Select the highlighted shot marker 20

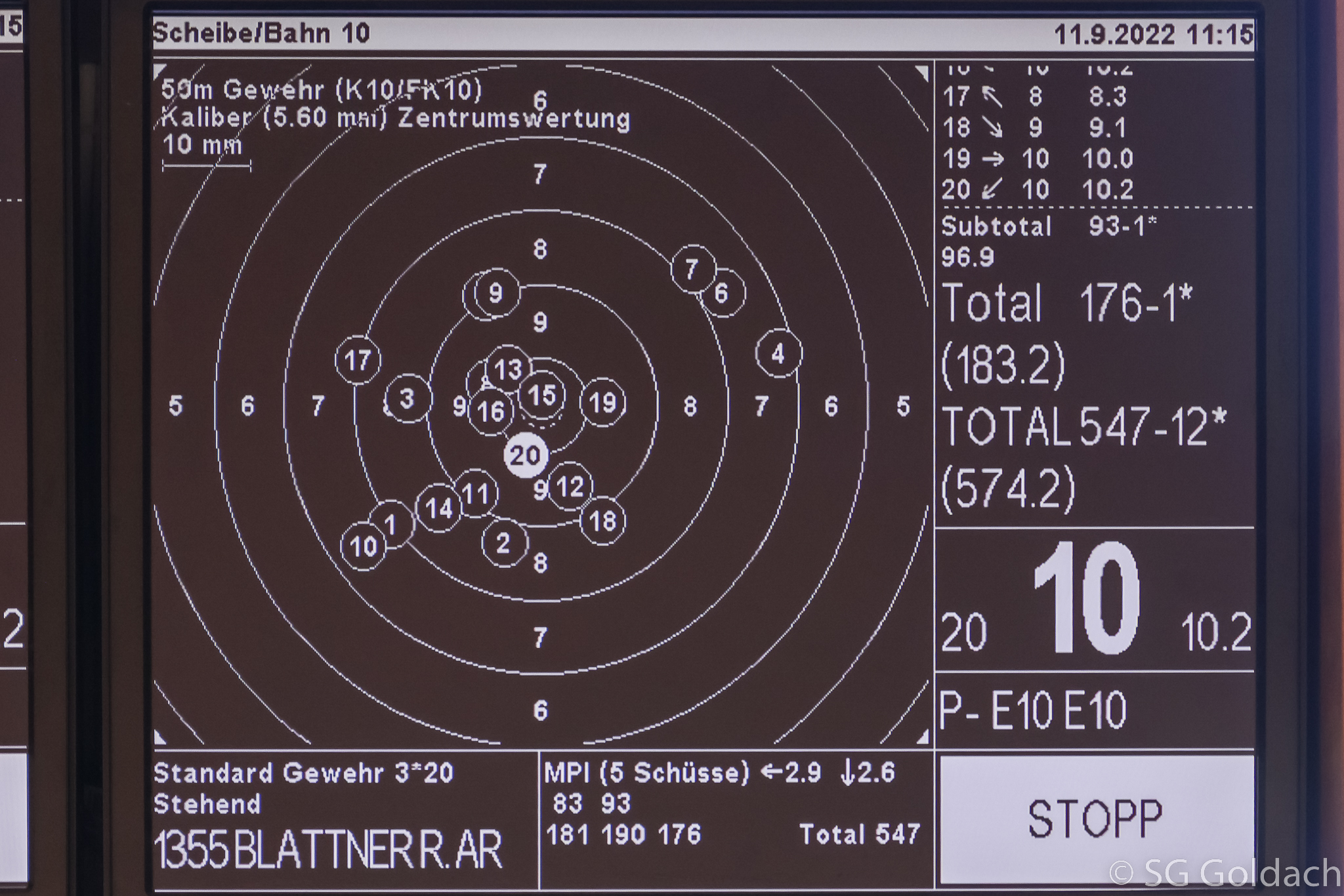tap(526, 455)
